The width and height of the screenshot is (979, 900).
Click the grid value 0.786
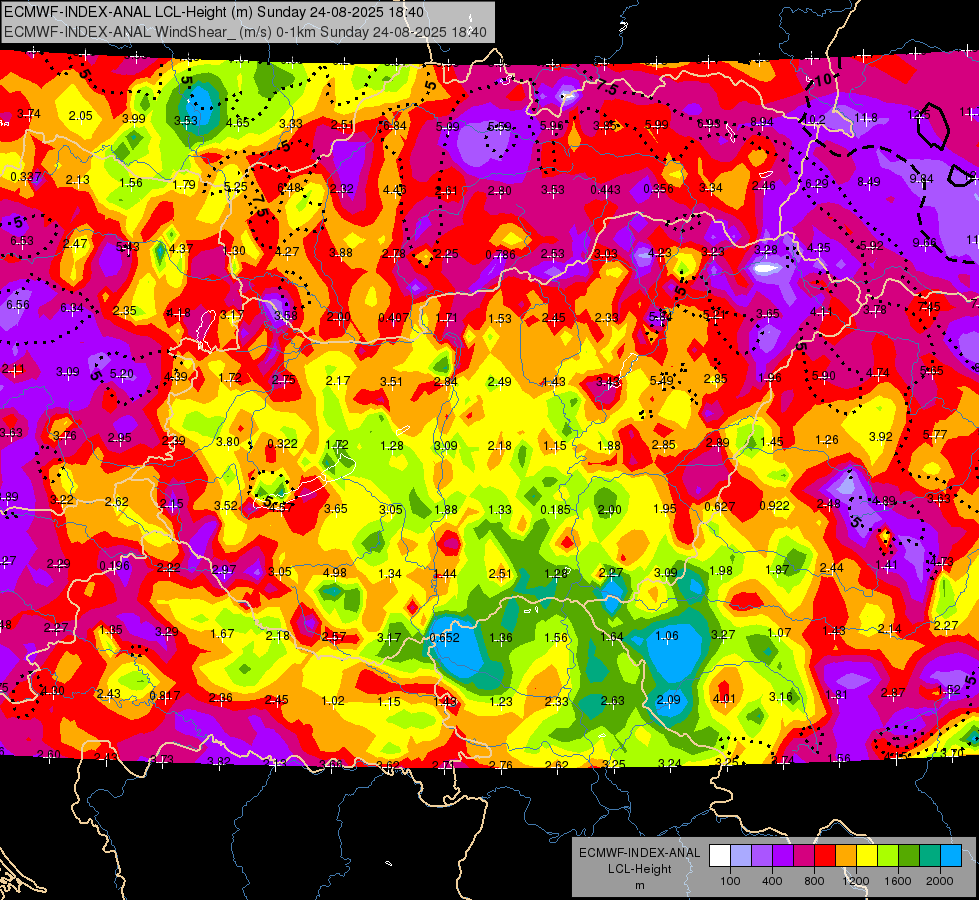(500, 254)
